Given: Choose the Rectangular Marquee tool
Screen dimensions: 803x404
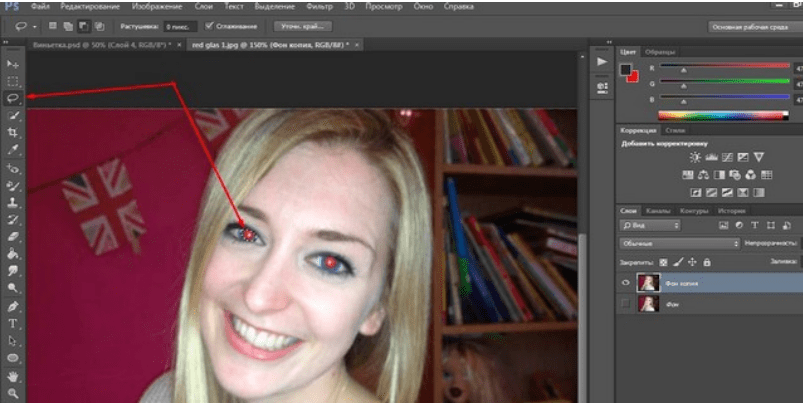Looking at the screenshot, I should point(13,81).
